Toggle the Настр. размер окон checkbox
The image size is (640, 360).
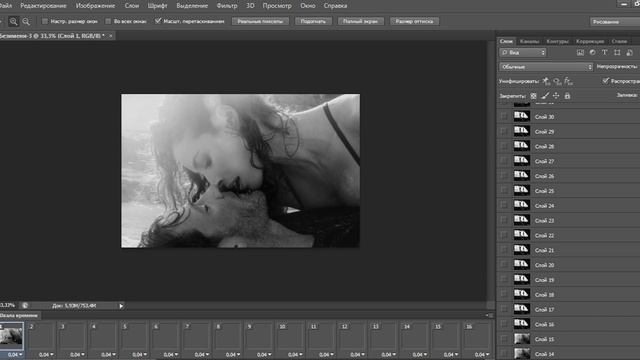click(45, 21)
